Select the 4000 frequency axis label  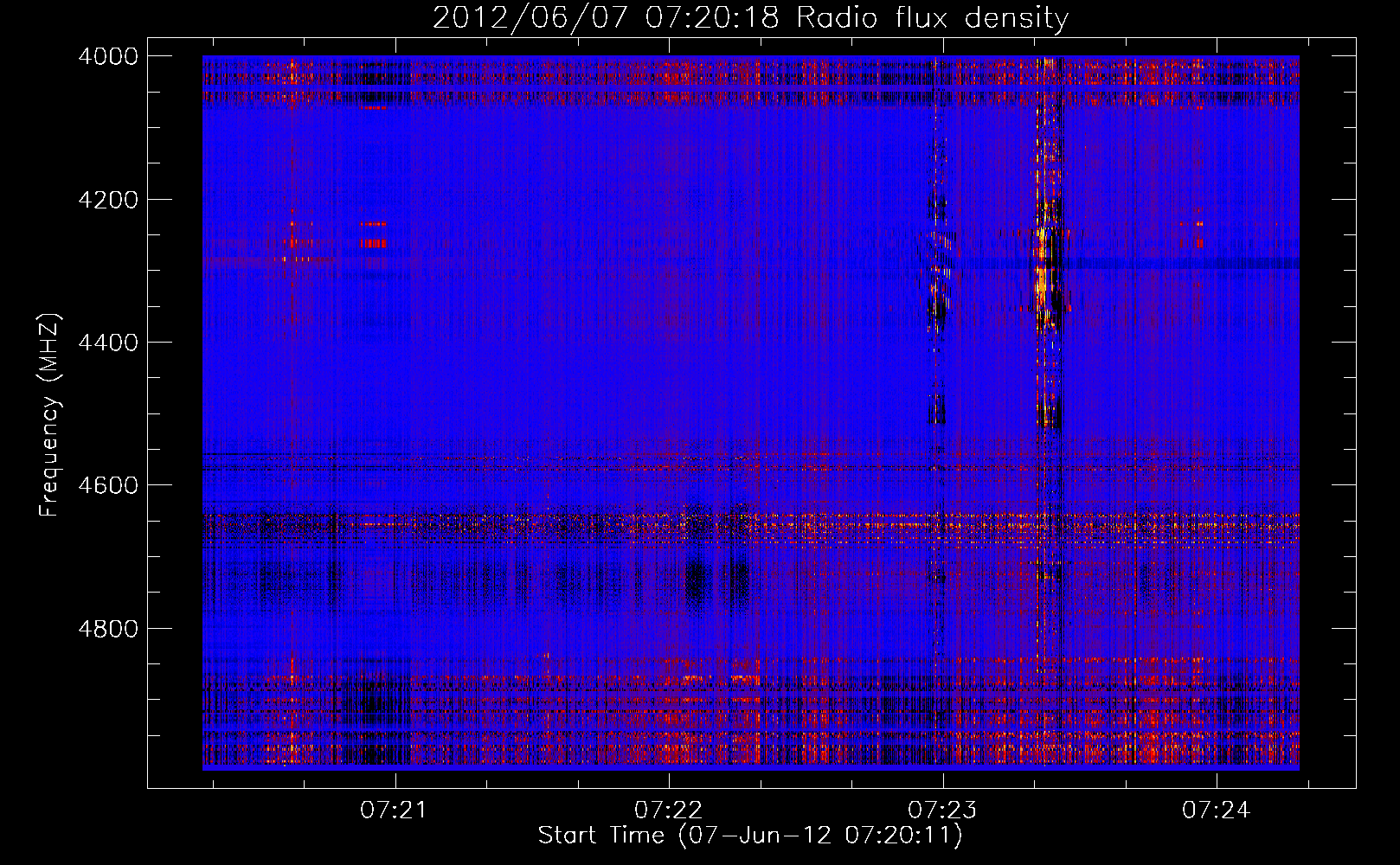click(107, 56)
